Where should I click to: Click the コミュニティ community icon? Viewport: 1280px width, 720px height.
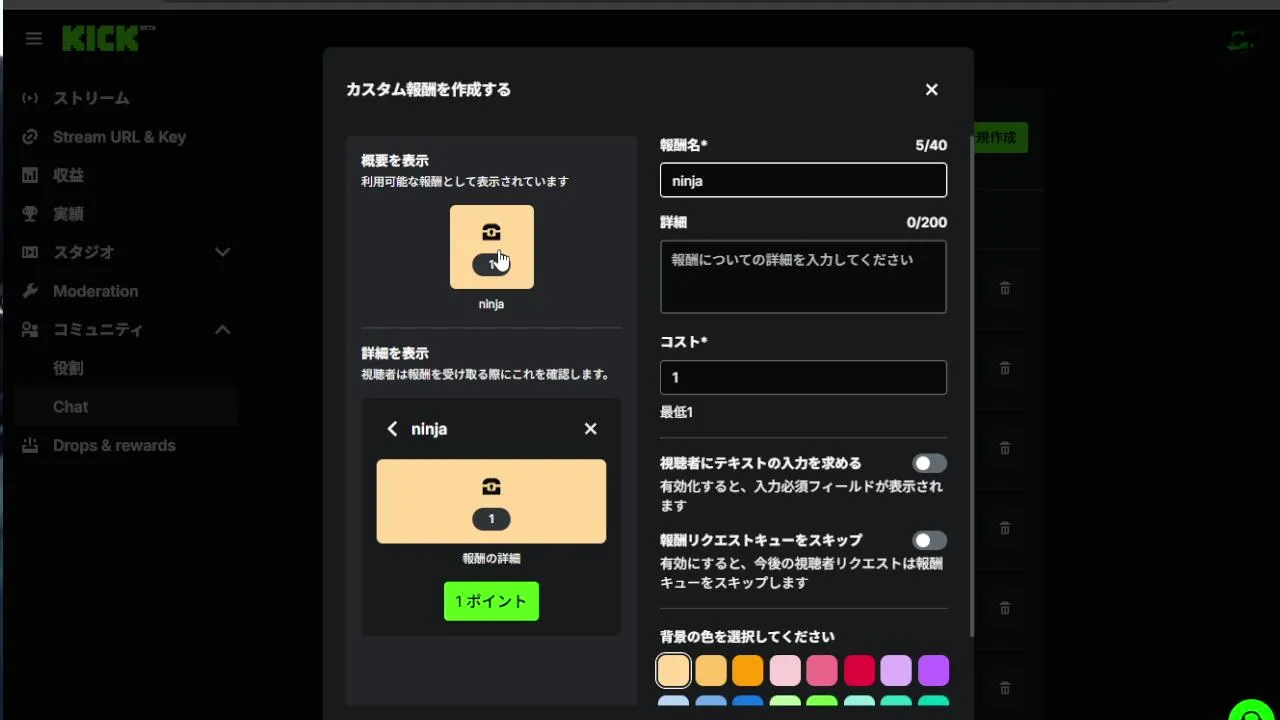[30, 329]
